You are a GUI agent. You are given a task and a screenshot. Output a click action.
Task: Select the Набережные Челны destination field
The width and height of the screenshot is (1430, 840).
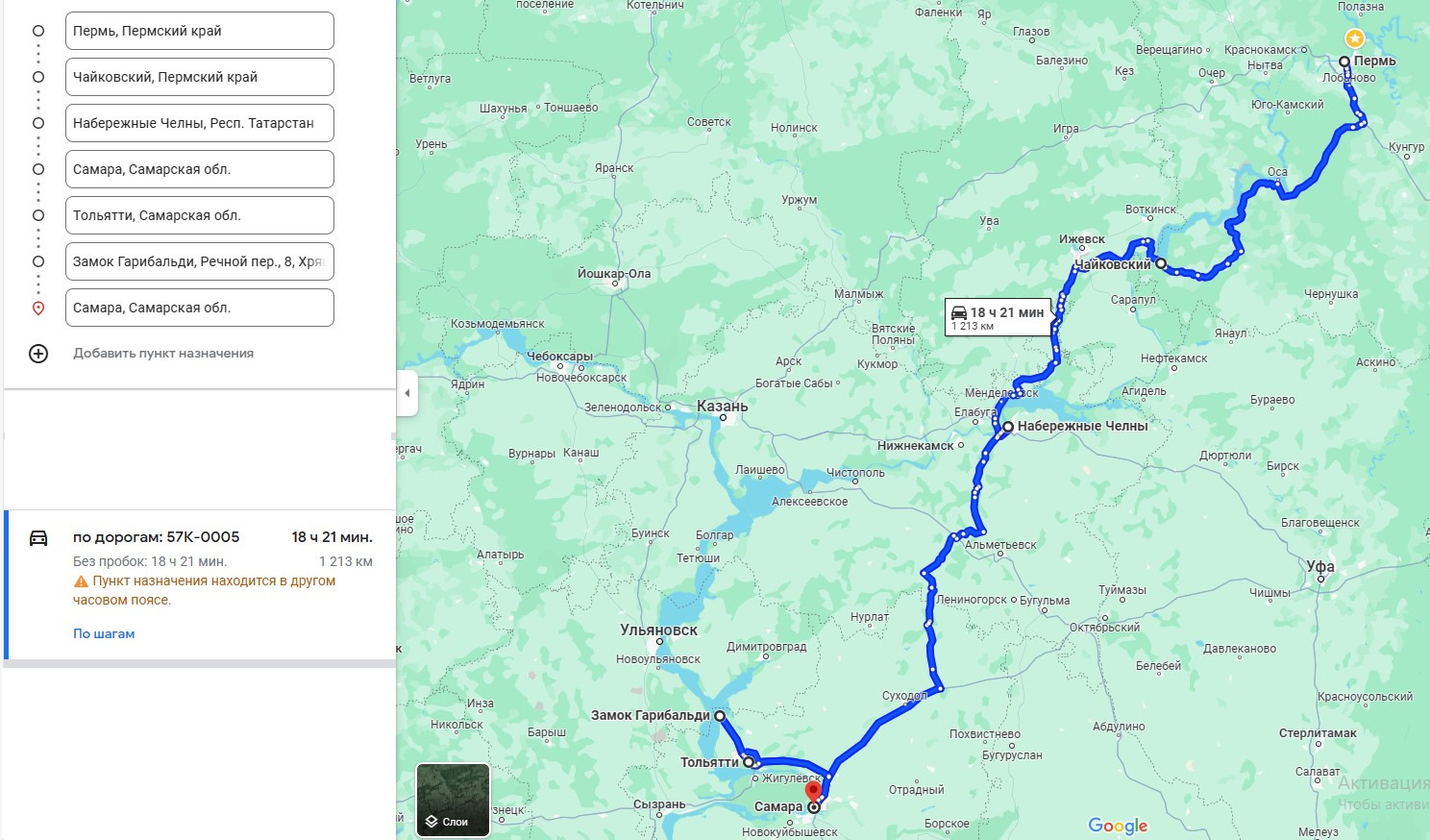point(200,123)
